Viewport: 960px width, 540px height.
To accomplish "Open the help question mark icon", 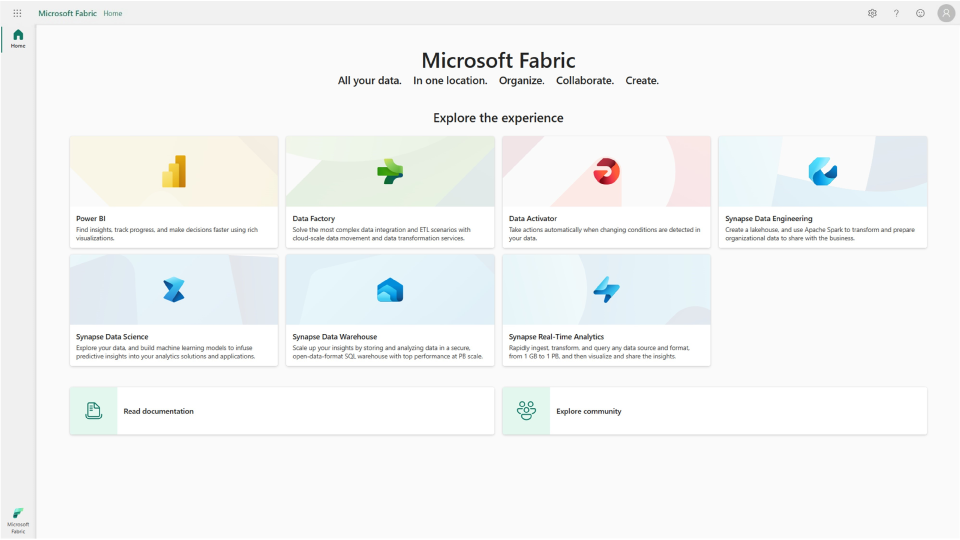I will (x=896, y=13).
